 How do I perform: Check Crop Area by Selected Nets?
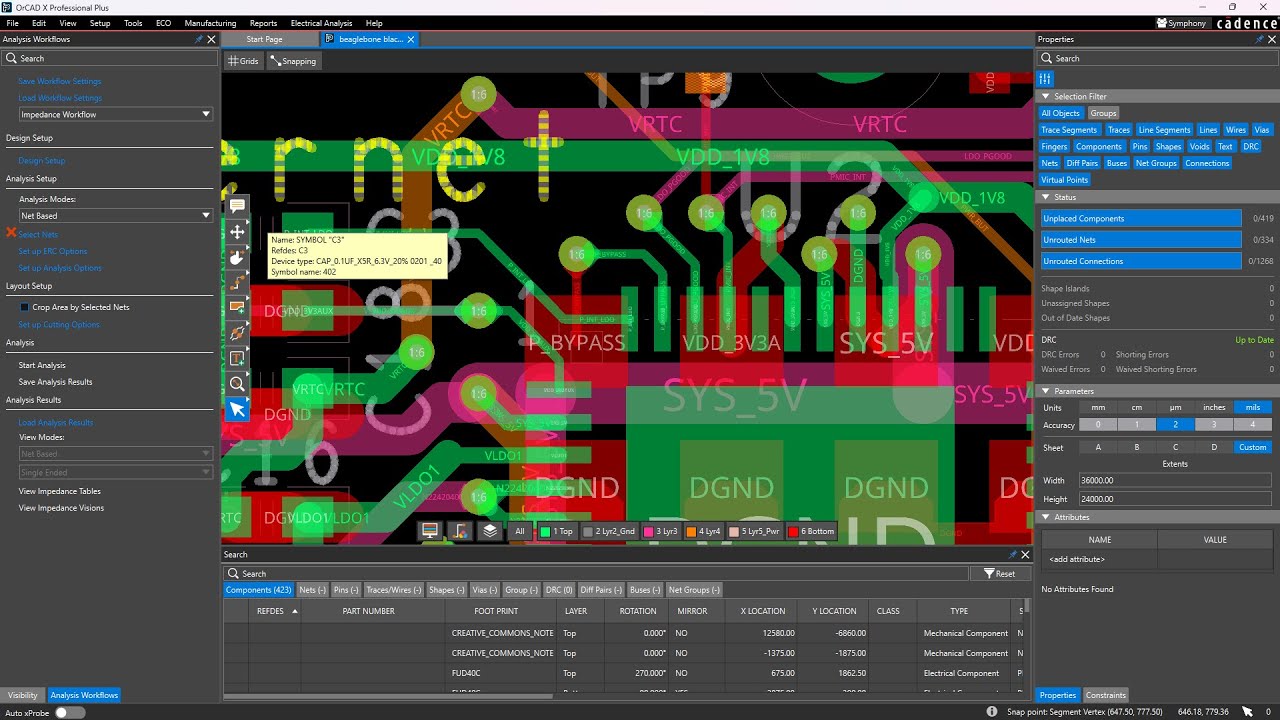pos(25,307)
